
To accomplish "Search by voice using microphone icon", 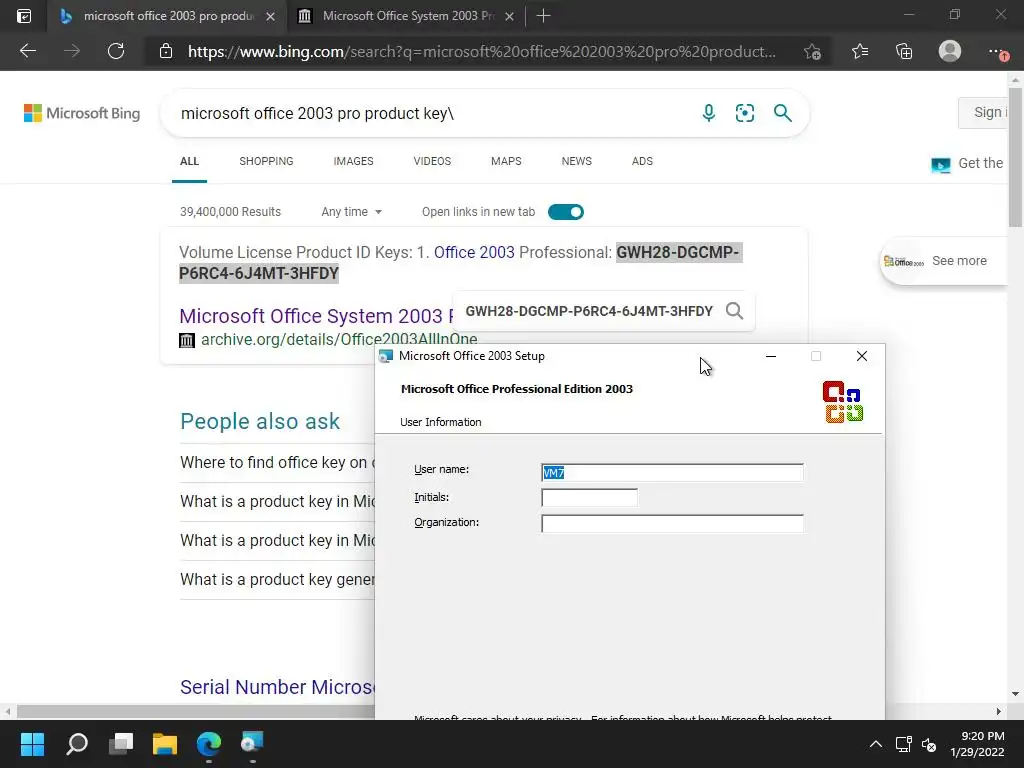I will tap(709, 113).
